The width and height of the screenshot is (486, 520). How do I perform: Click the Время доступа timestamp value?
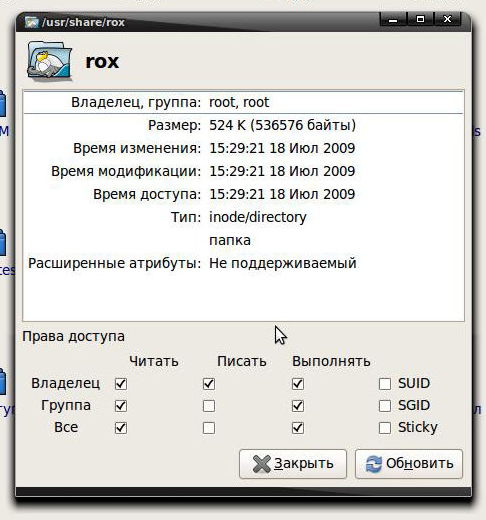282,194
